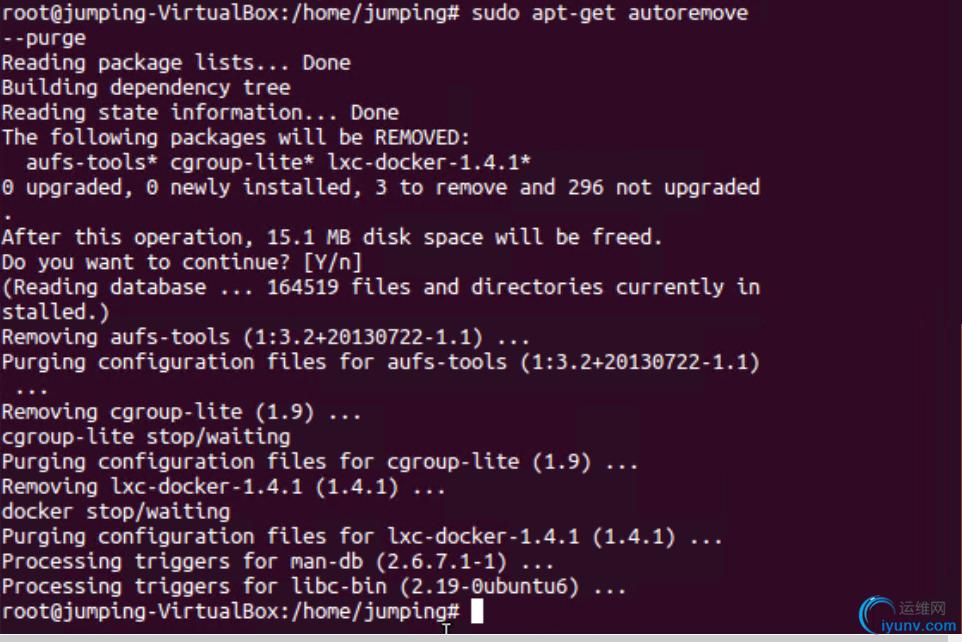
Task: Click the 'aufs-tools*' package name
Action: pos(91,163)
